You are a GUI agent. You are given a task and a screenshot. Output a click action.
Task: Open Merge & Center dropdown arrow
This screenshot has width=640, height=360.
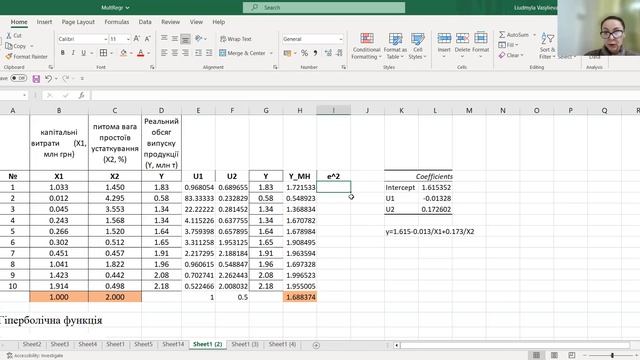[271, 53]
